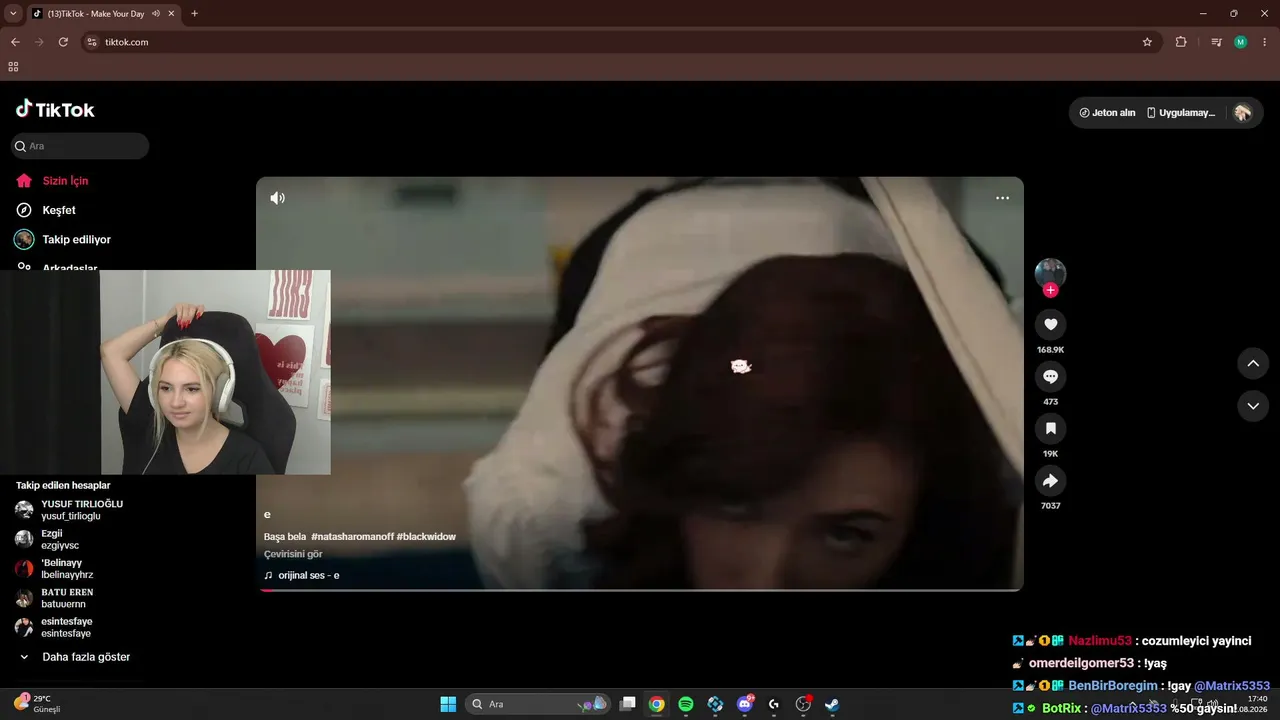Click 'Çevirisini gör' to translate caption
The image size is (1280, 720).
[293, 554]
